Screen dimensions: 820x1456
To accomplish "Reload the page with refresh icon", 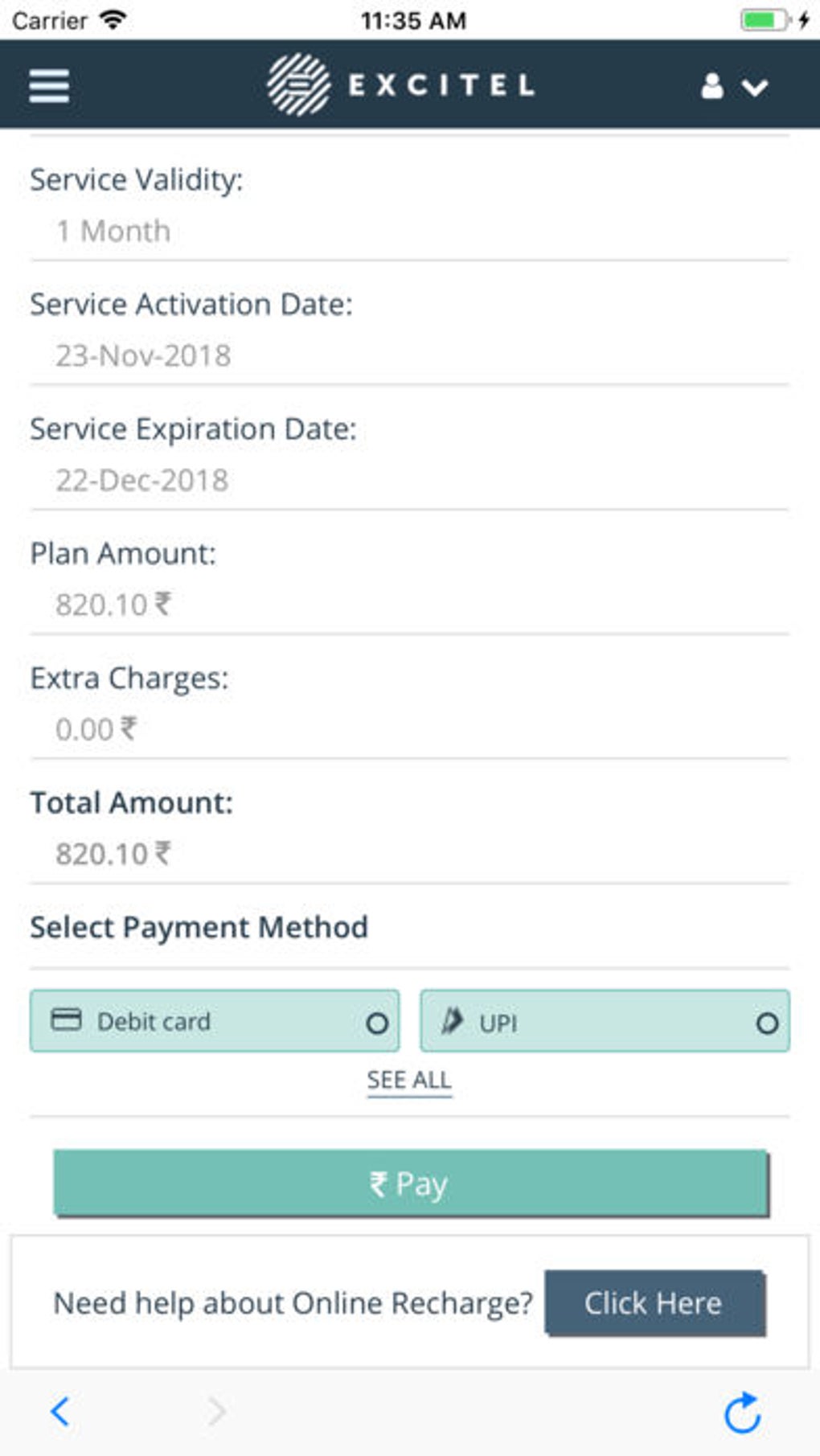I will tap(742, 1413).
